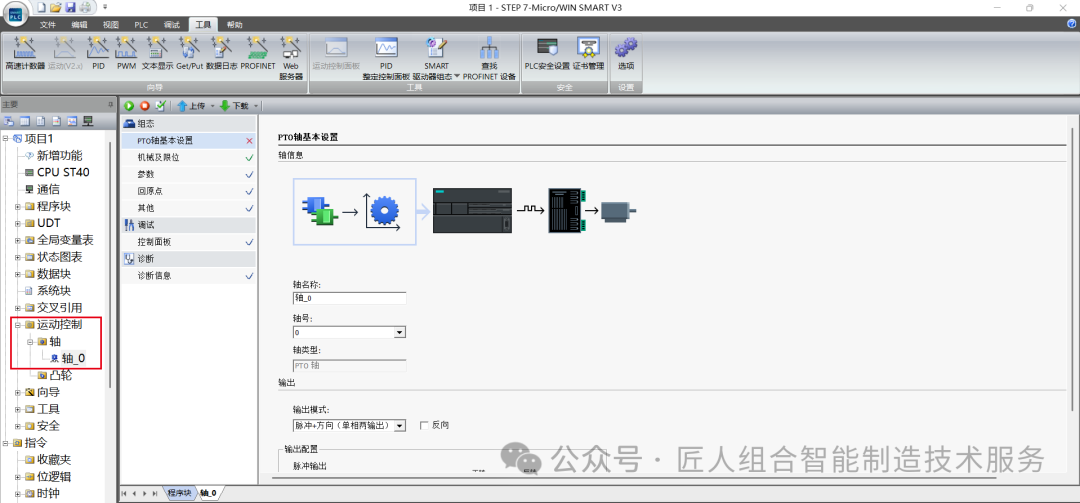Open the Get/Put wizard
The width and height of the screenshot is (1080, 503).
coord(189,51)
